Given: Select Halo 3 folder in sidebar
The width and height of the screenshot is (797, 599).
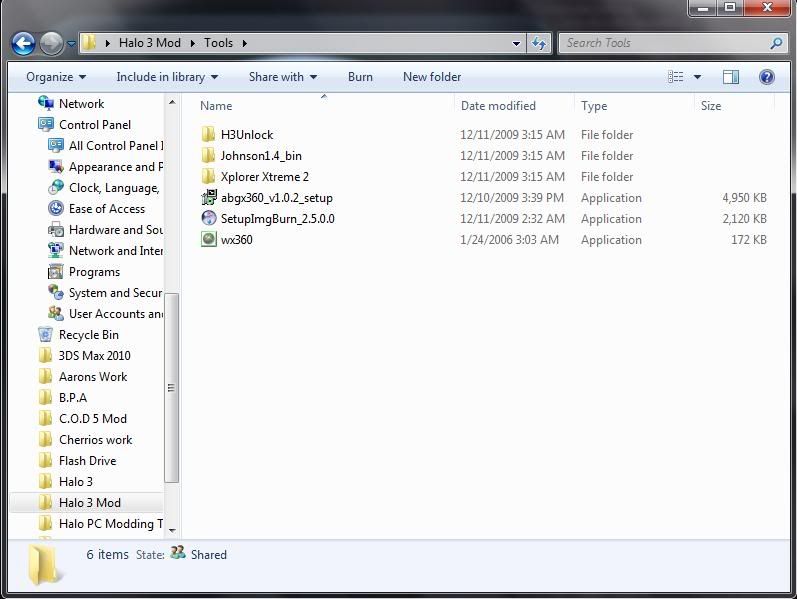Looking at the screenshot, I should (76, 482).
